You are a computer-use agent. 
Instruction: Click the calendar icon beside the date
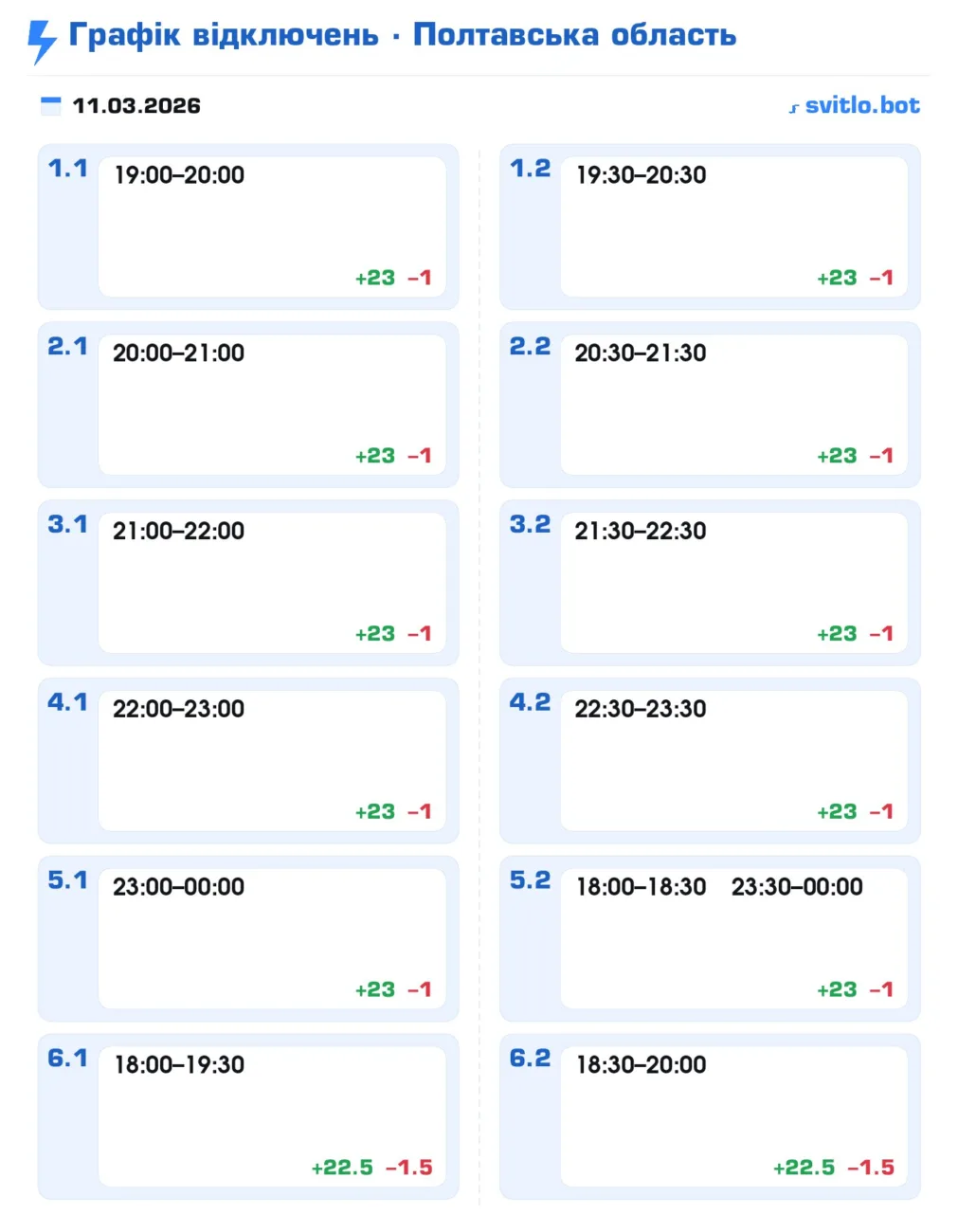[51, 105]
